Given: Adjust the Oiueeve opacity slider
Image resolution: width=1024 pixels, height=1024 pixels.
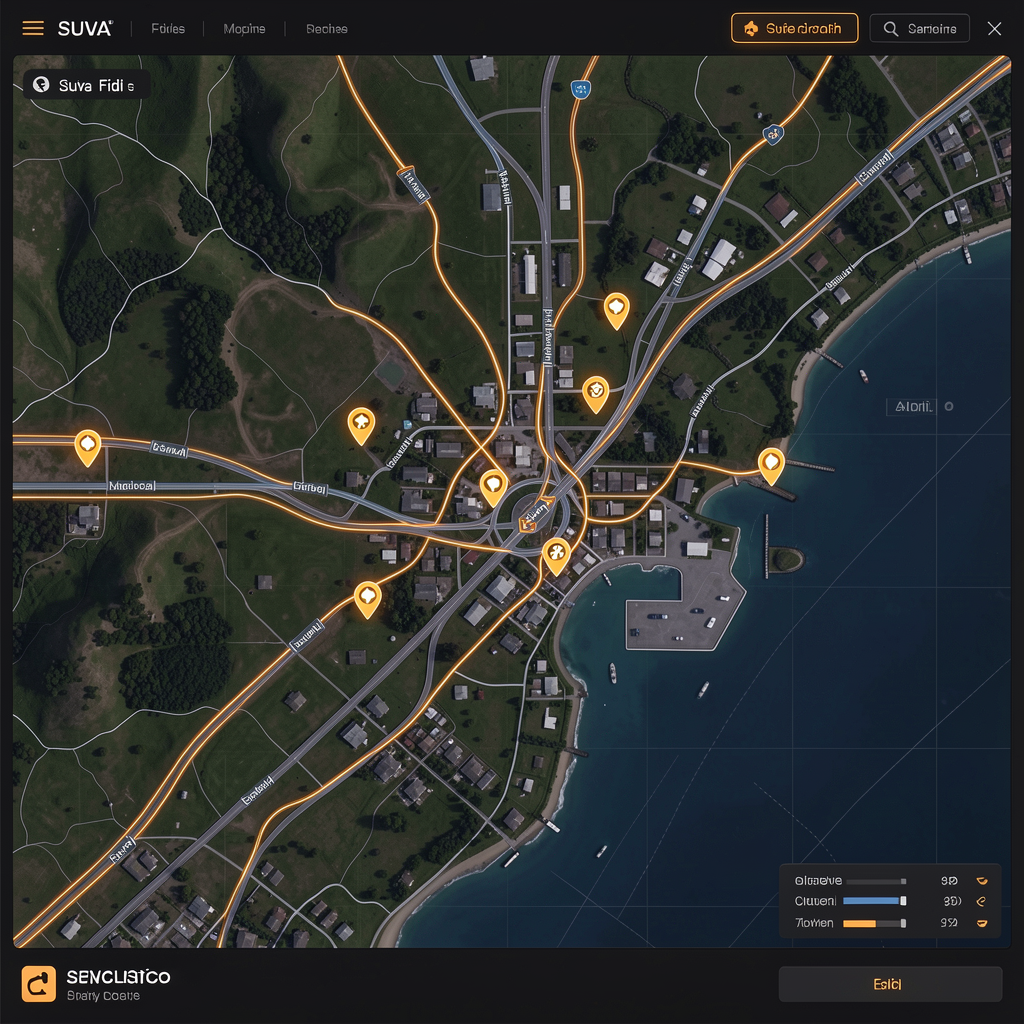Looking at the screenshot, I should click(874, 881).
